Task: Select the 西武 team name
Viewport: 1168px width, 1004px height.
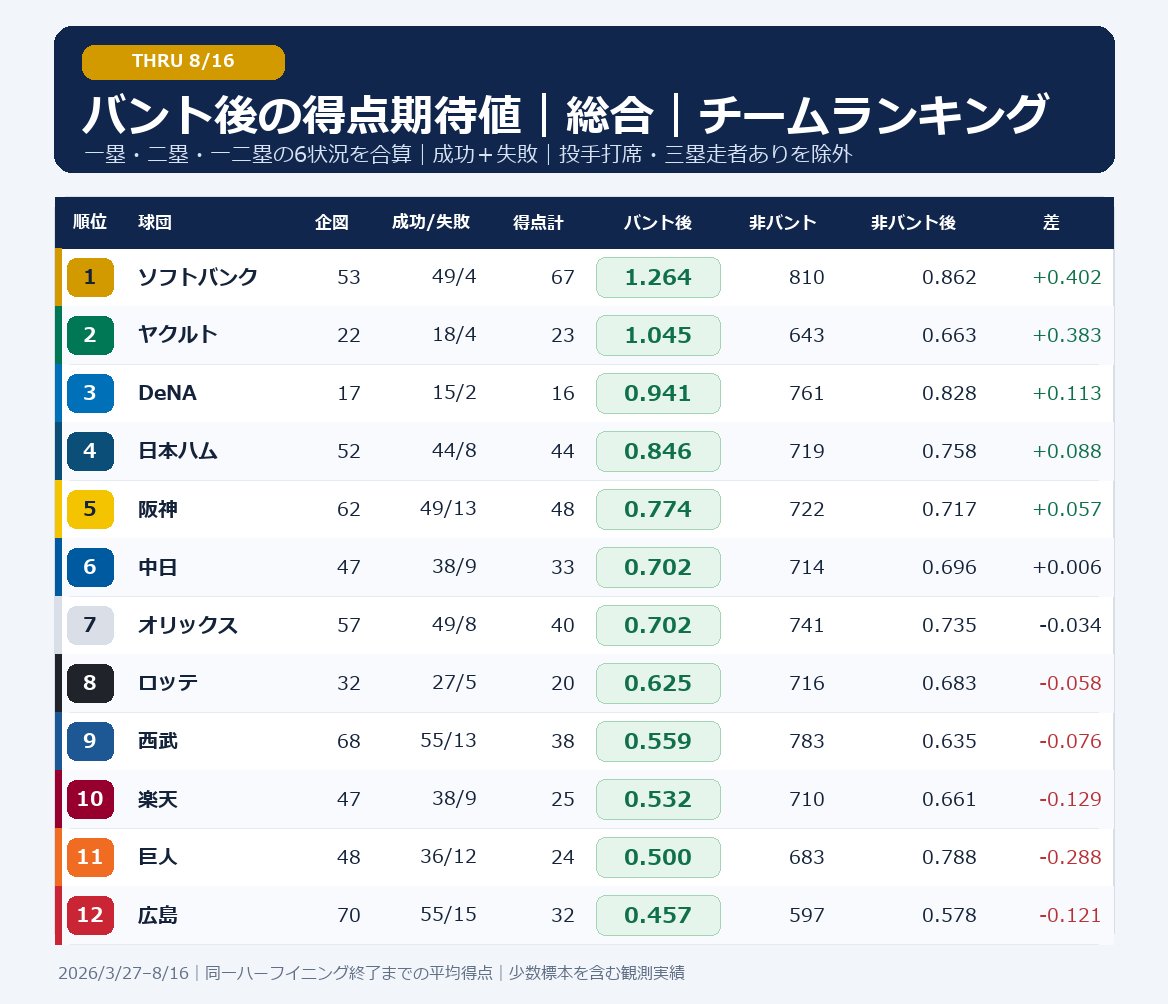Action: click(x=158, y=741)
